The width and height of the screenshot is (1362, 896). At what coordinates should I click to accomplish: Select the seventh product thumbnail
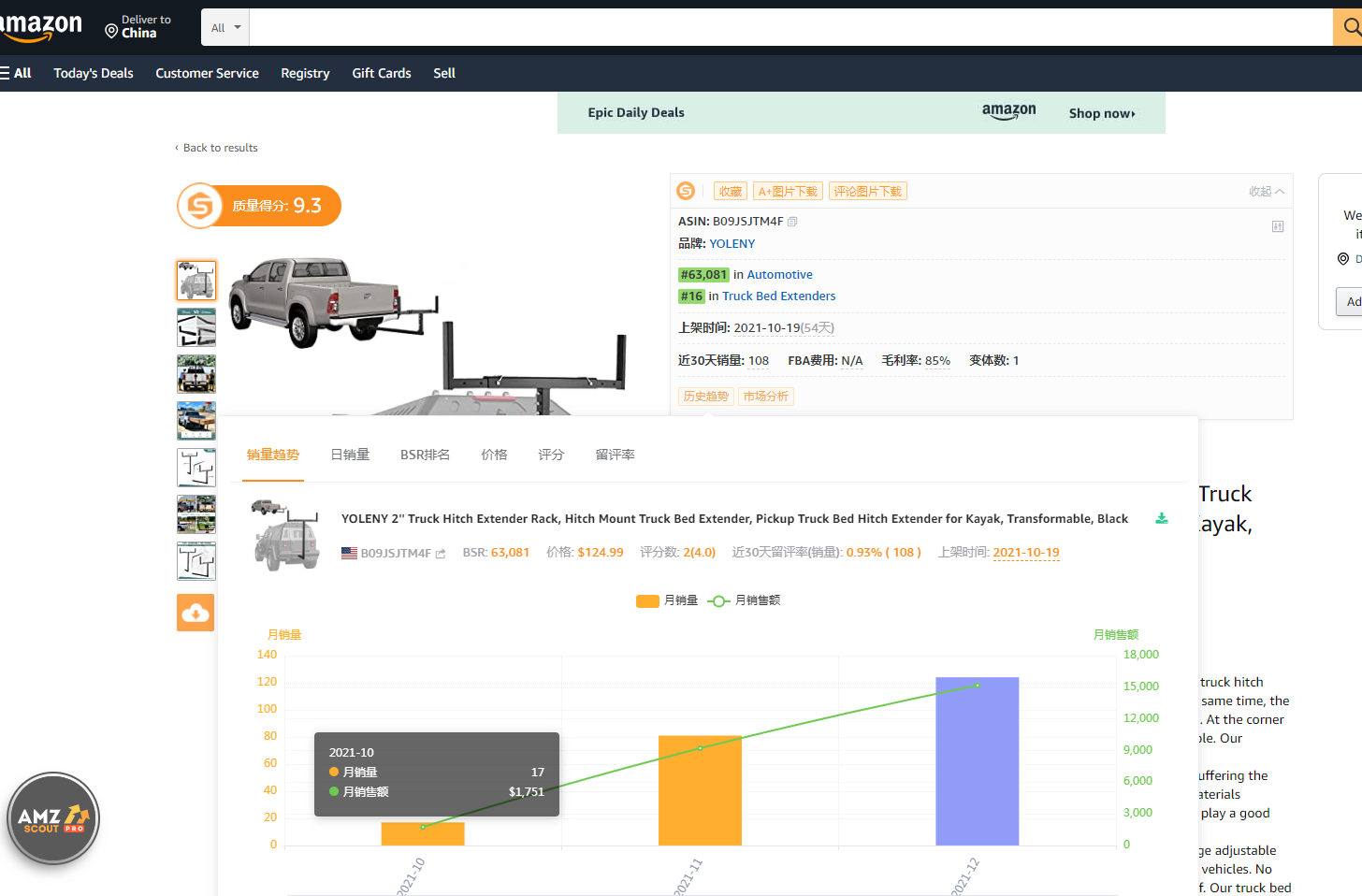196,561
